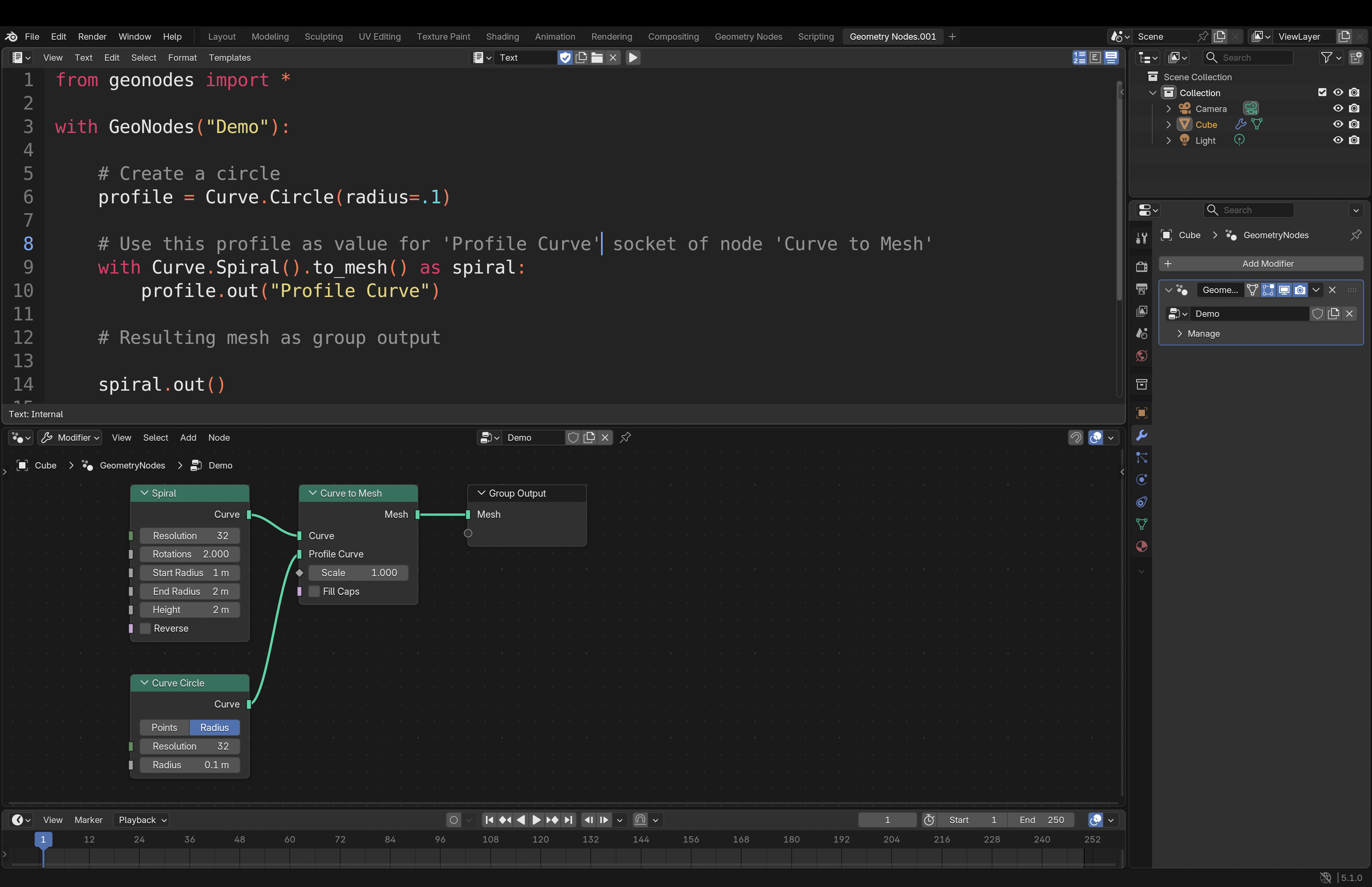Select the Points mode on Curve Circle
1372x887 pixels.
(x=164, y=727)
